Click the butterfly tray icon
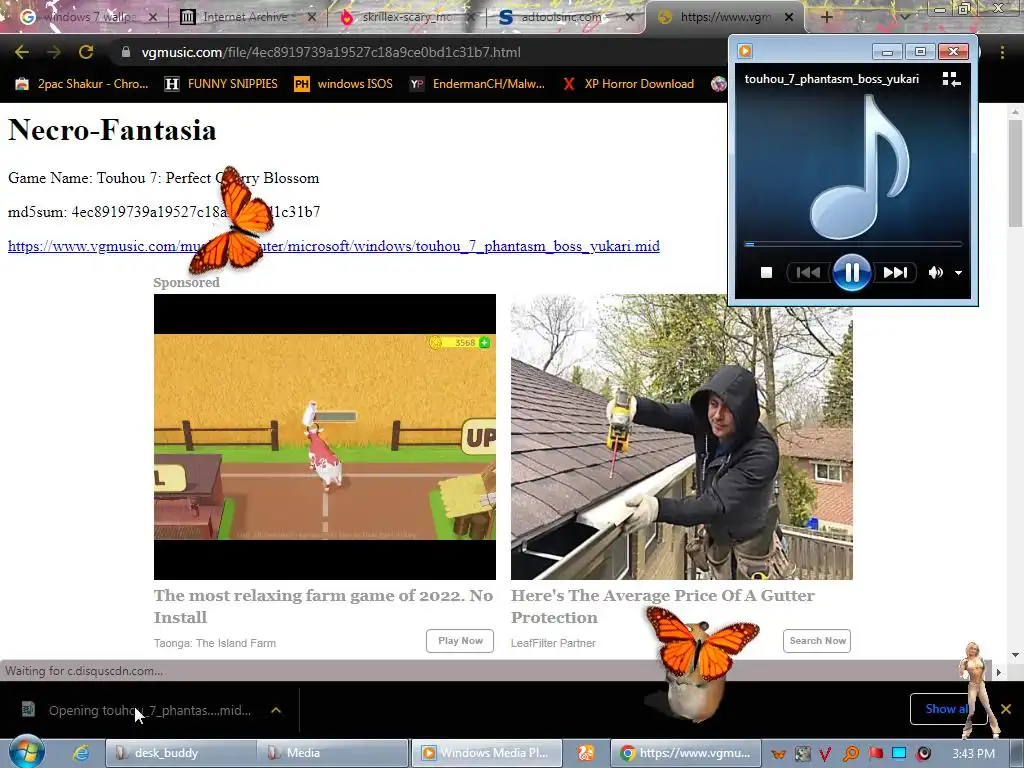Viewport: 1024px width, 768px height. [778, 754]
